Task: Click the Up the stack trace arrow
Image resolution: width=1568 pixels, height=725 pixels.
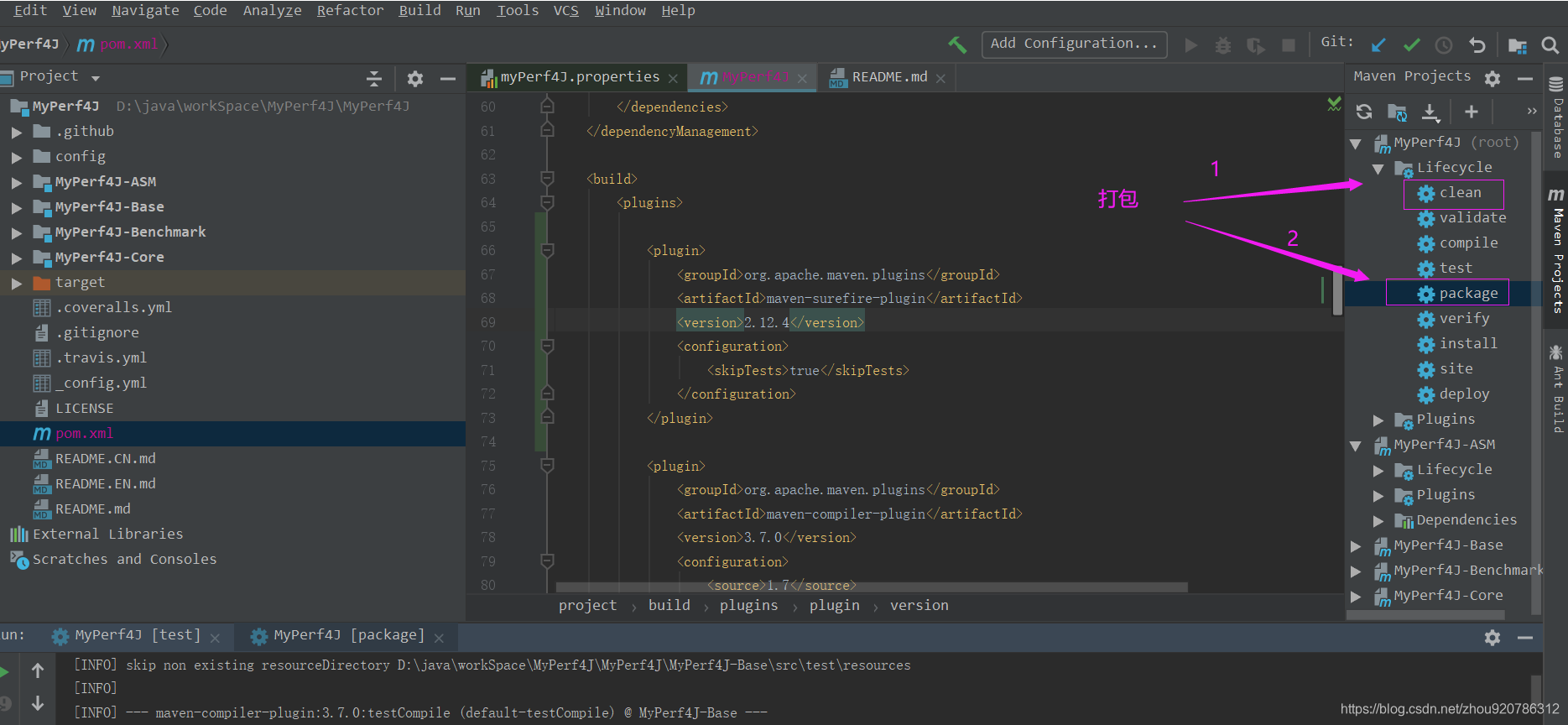Action: (x=38, y=670)
